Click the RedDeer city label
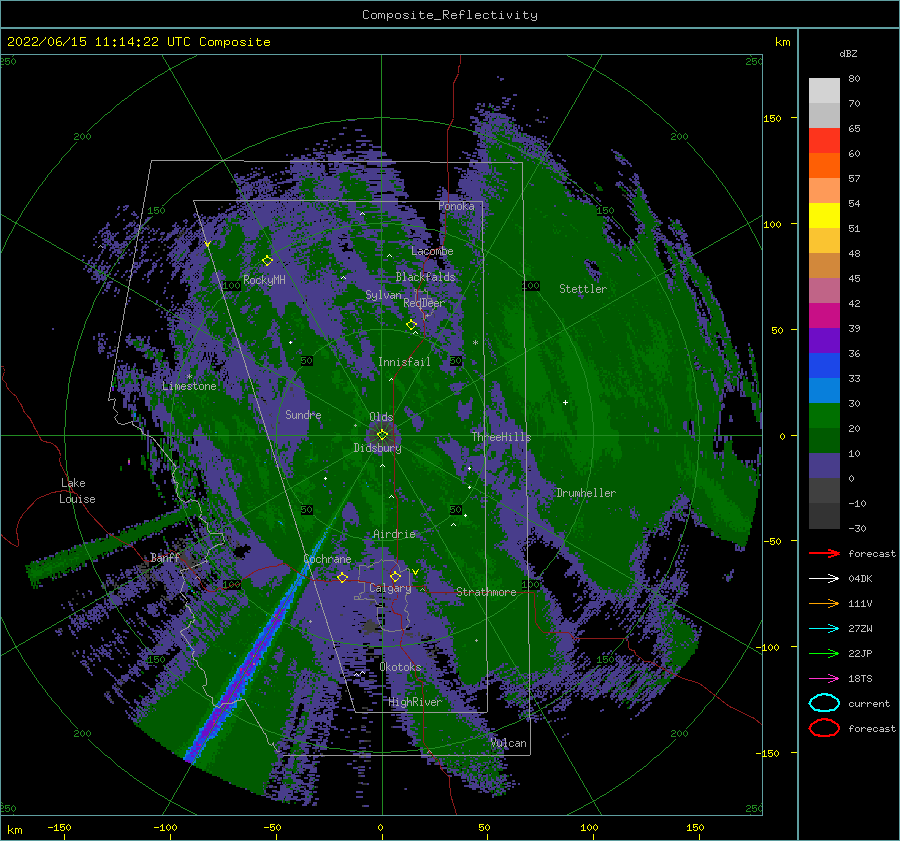The image size is (900, 841). point(424,303)
